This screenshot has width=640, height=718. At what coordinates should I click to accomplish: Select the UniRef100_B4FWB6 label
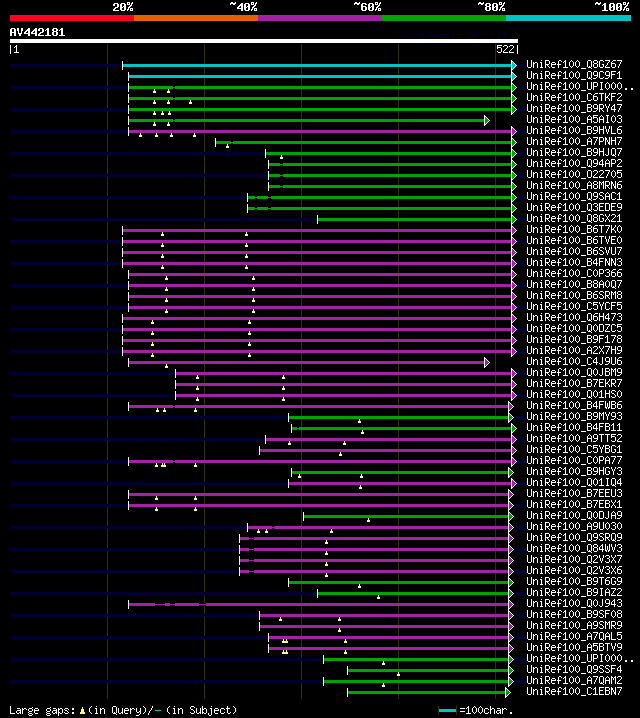(574, 405)
